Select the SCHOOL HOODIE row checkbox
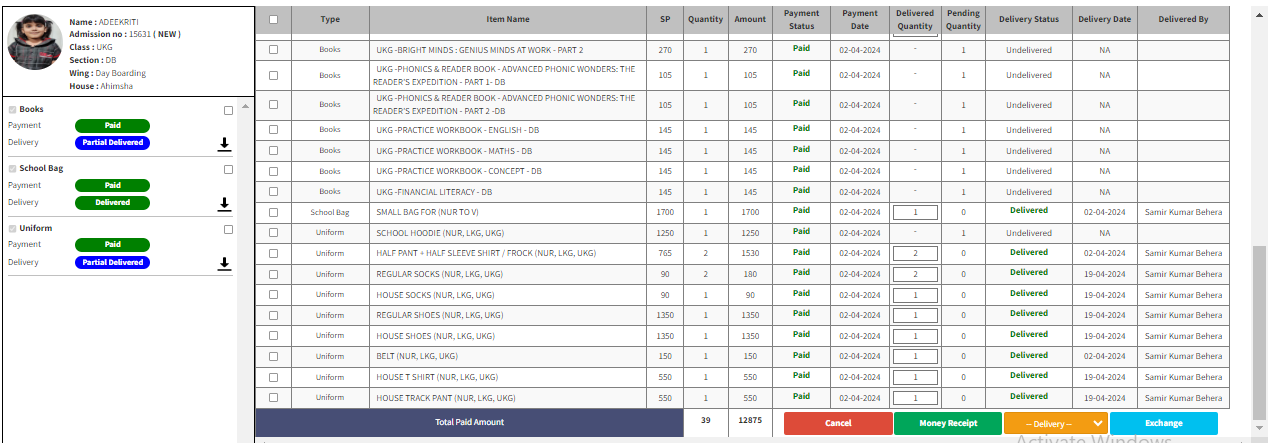The image size is (1268, 443). coord(274,232)
